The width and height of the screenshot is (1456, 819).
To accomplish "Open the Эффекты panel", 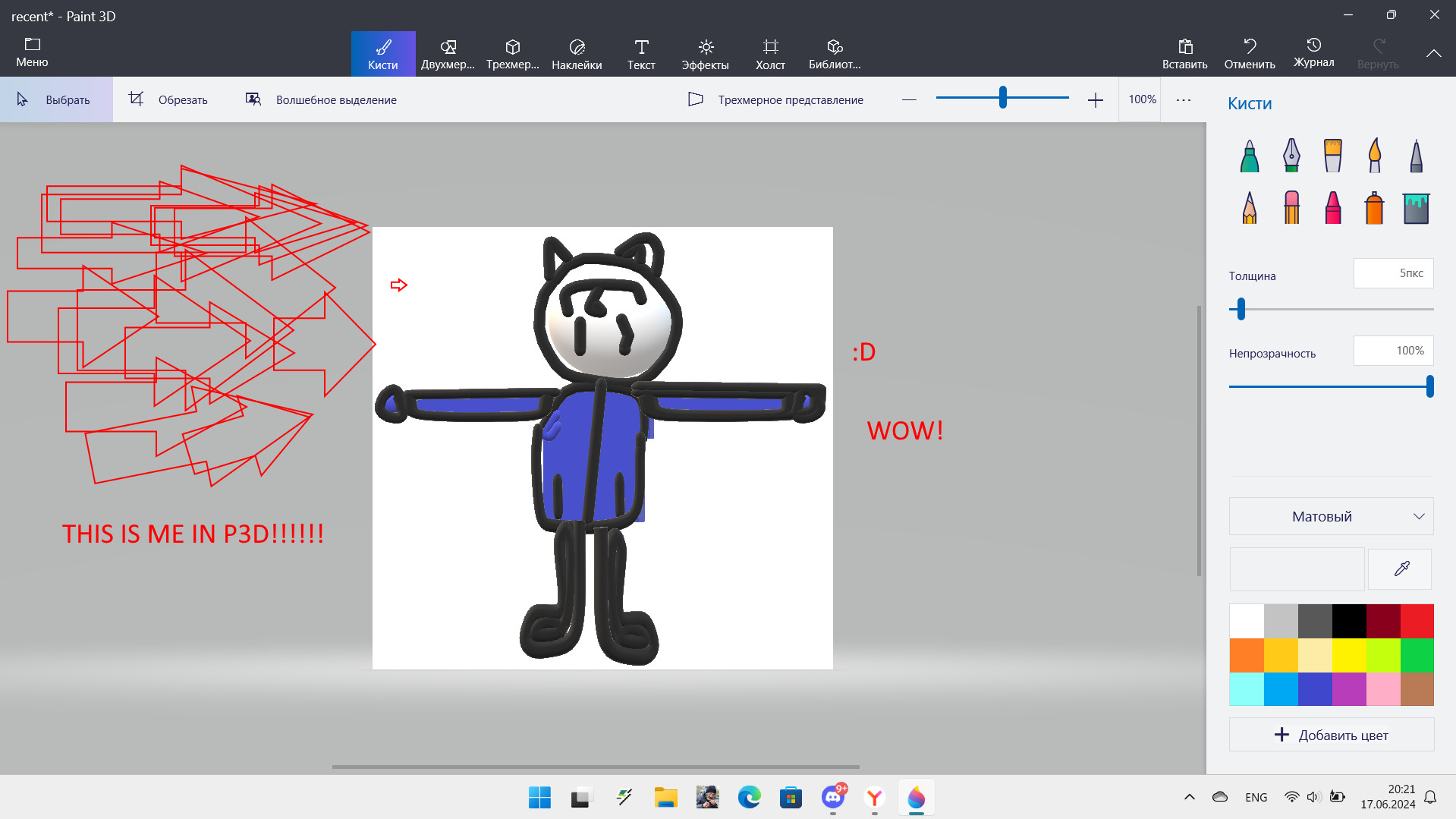I will pyautogui.click(x=705, y=53).
